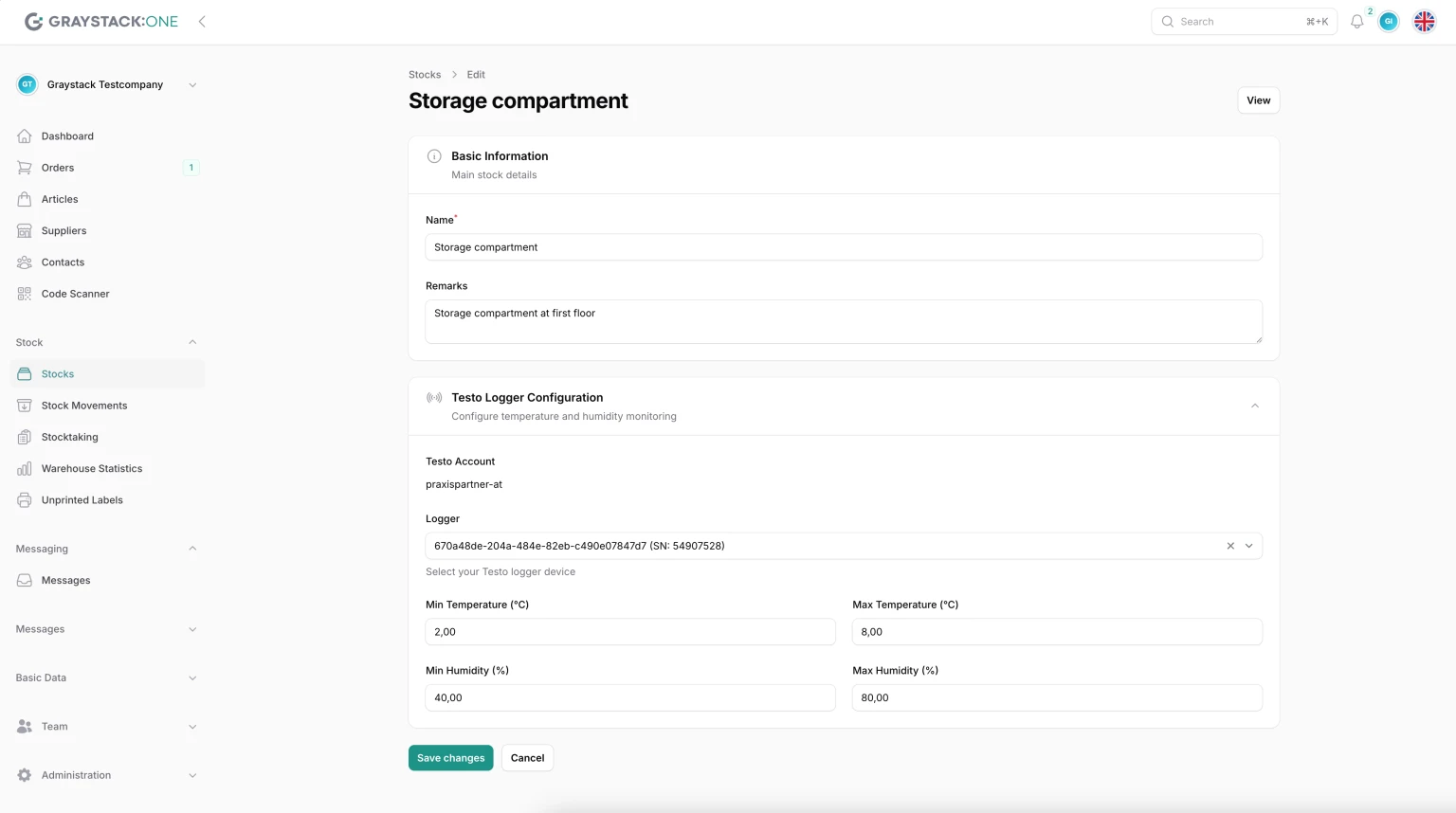
Task: Collapse the sidebar with the arrow icon
Action: coord(202,22)
